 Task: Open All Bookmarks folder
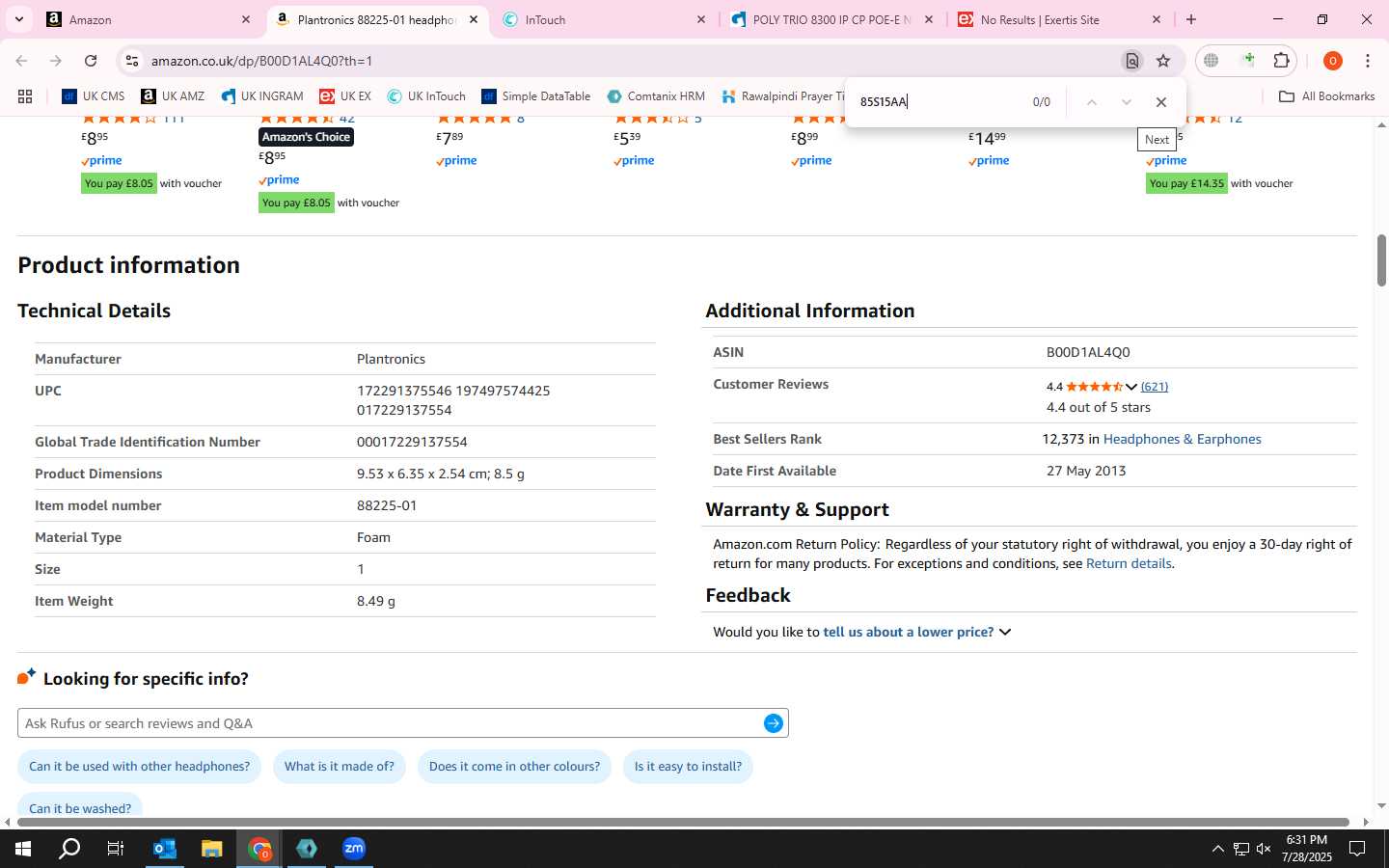pos(1326,96)
